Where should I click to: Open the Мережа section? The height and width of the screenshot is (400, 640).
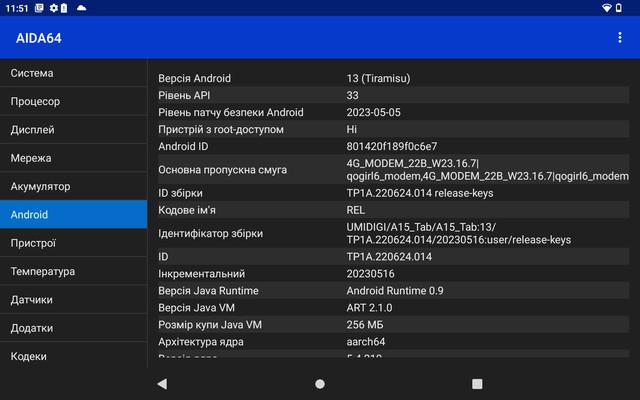click(73, 158)
